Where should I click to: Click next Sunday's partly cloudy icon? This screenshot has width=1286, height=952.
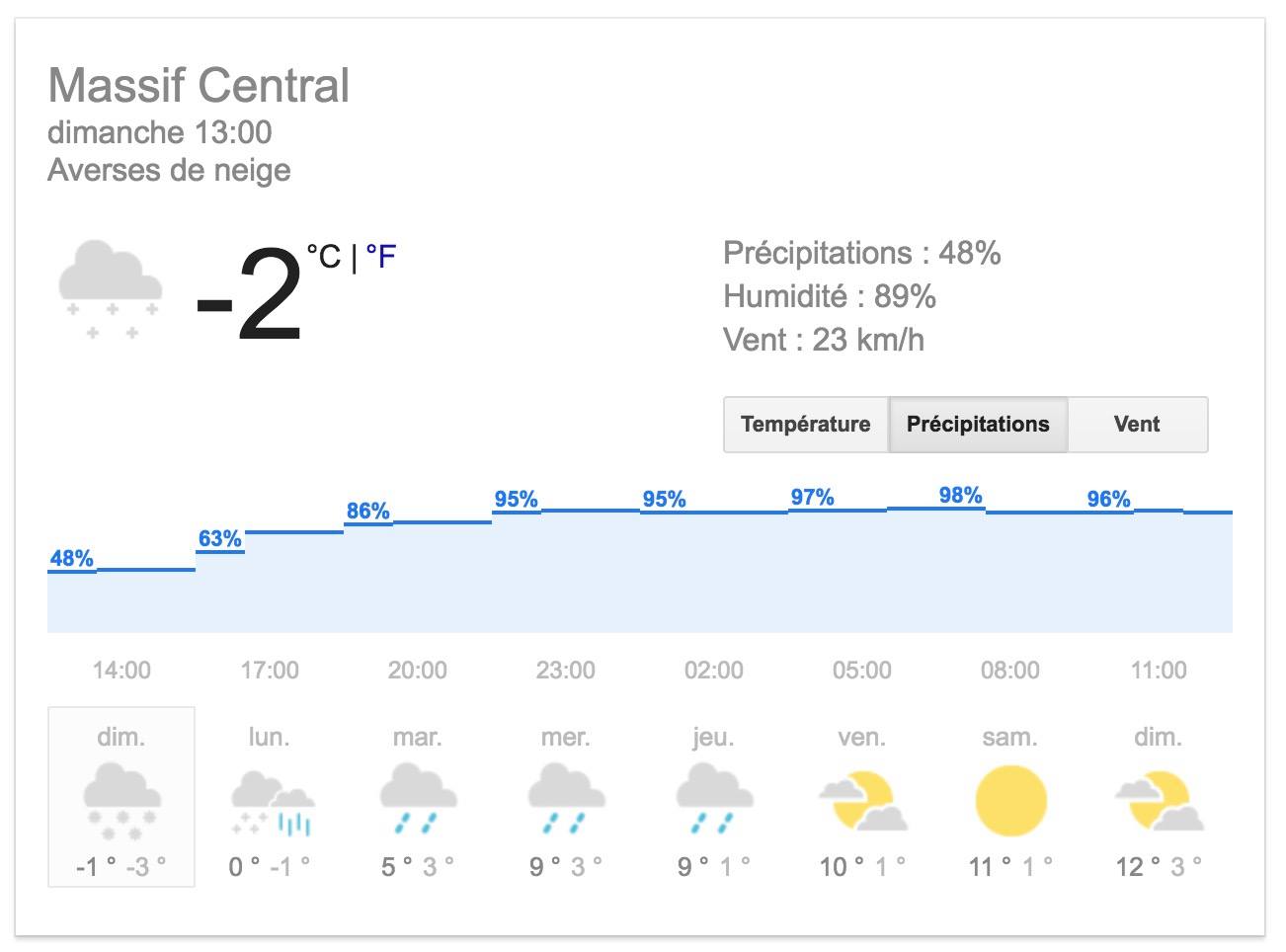(1159, 802)
